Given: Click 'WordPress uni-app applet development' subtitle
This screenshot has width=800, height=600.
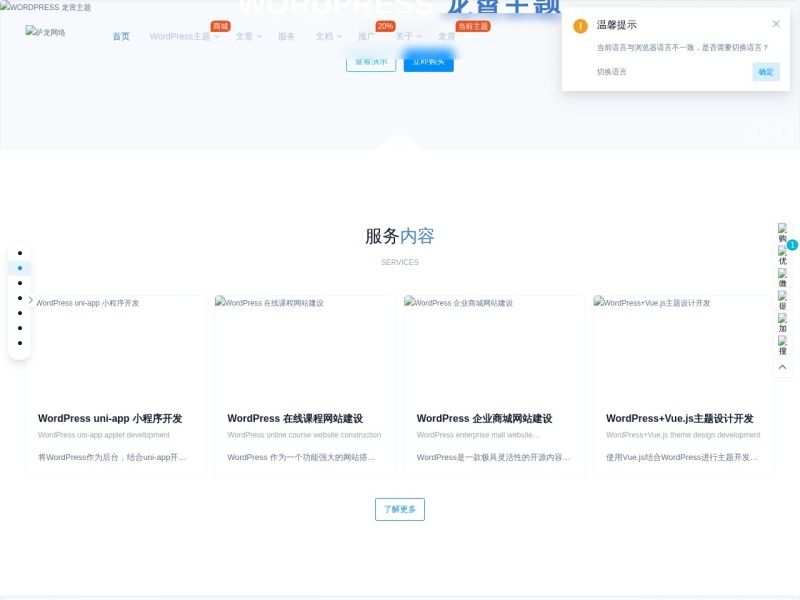Looking at the screenshot, I should tap(104, 435).
